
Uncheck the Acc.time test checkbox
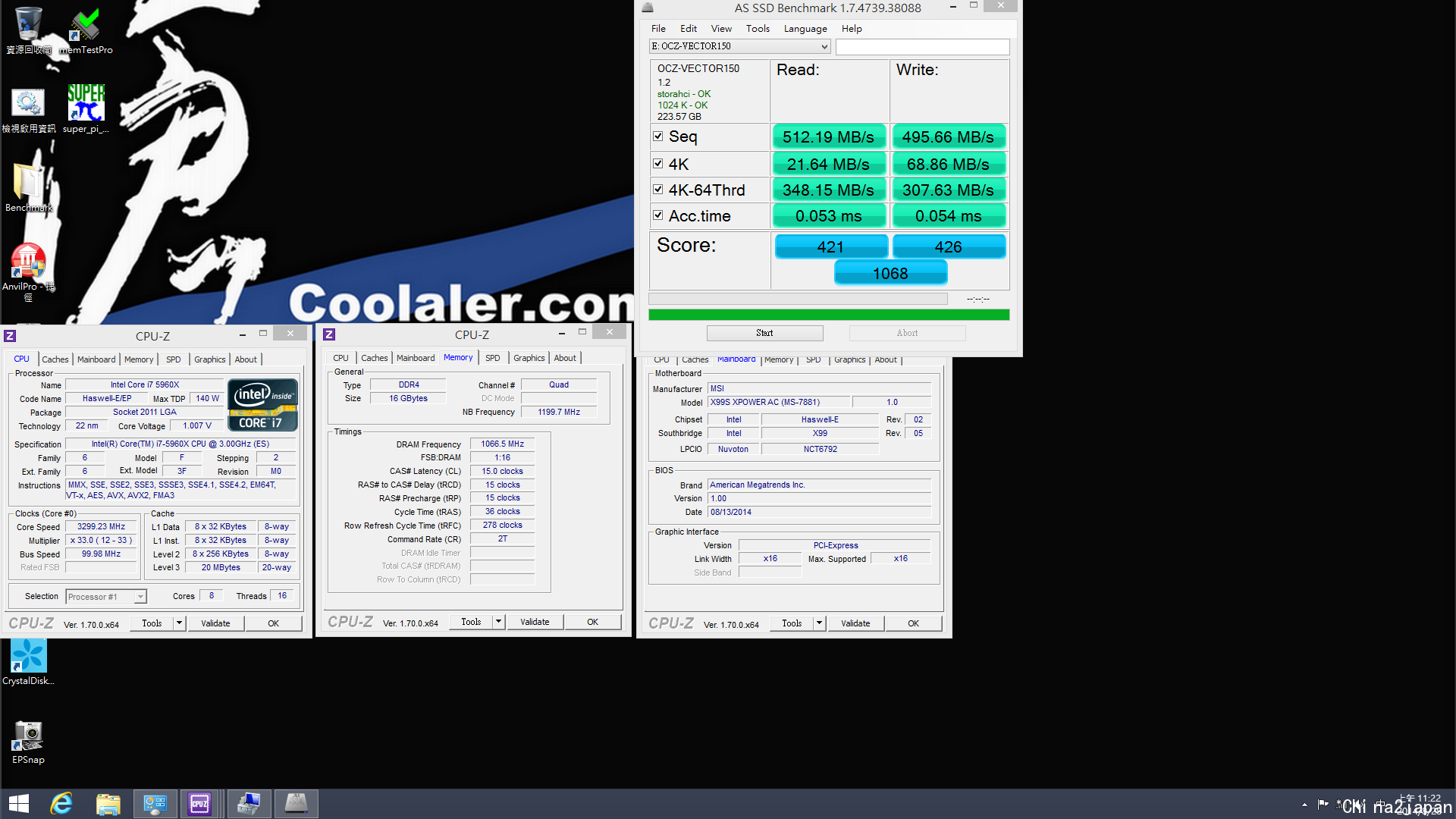click(658, 215)
